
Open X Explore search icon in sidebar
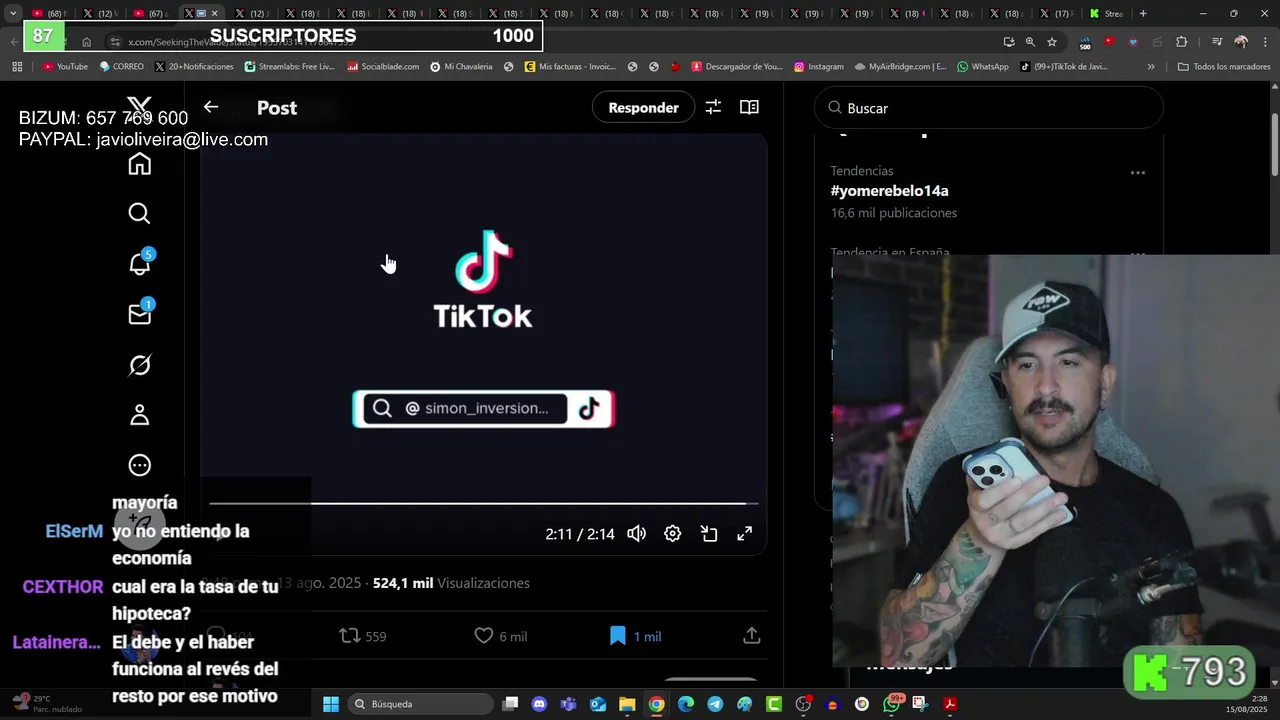(140, 214)
